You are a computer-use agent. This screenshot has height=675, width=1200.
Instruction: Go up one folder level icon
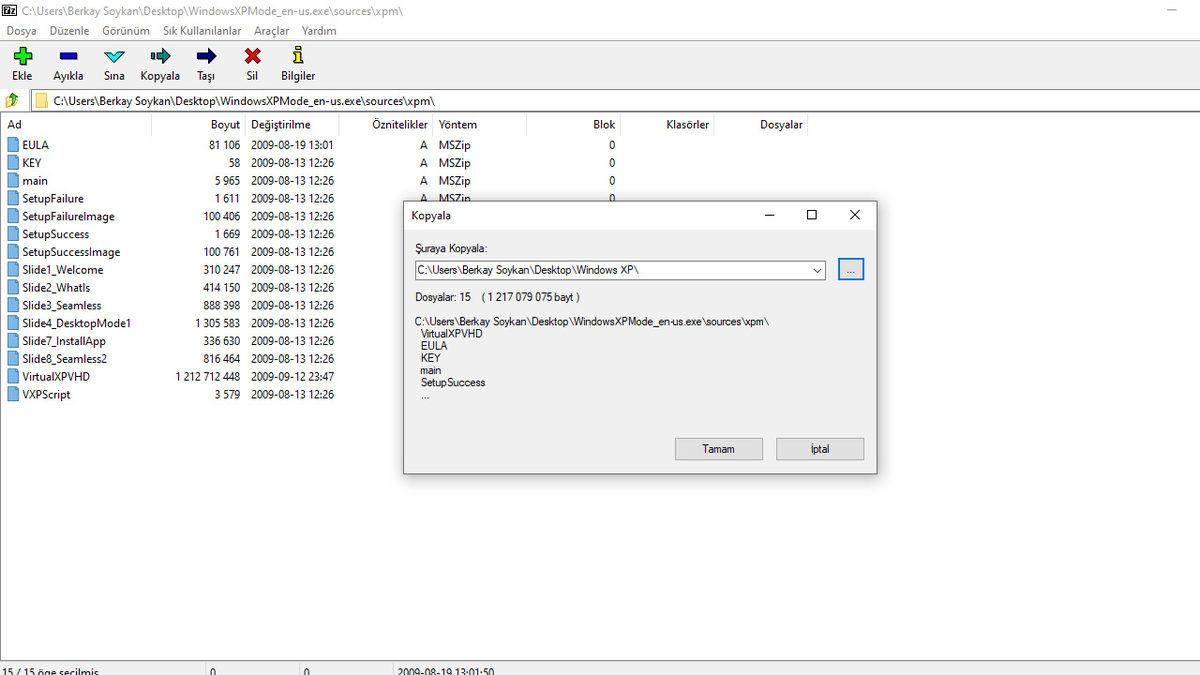pos(13,100)
